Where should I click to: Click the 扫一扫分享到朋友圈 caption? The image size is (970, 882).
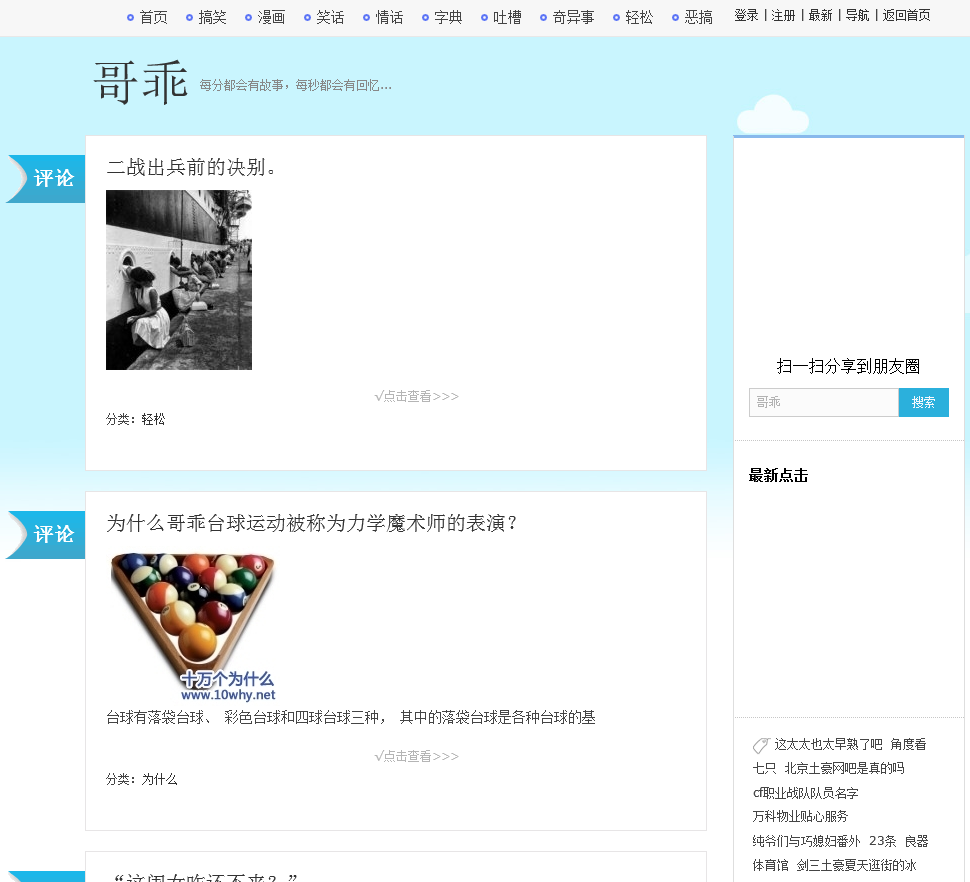pos(848,366)
